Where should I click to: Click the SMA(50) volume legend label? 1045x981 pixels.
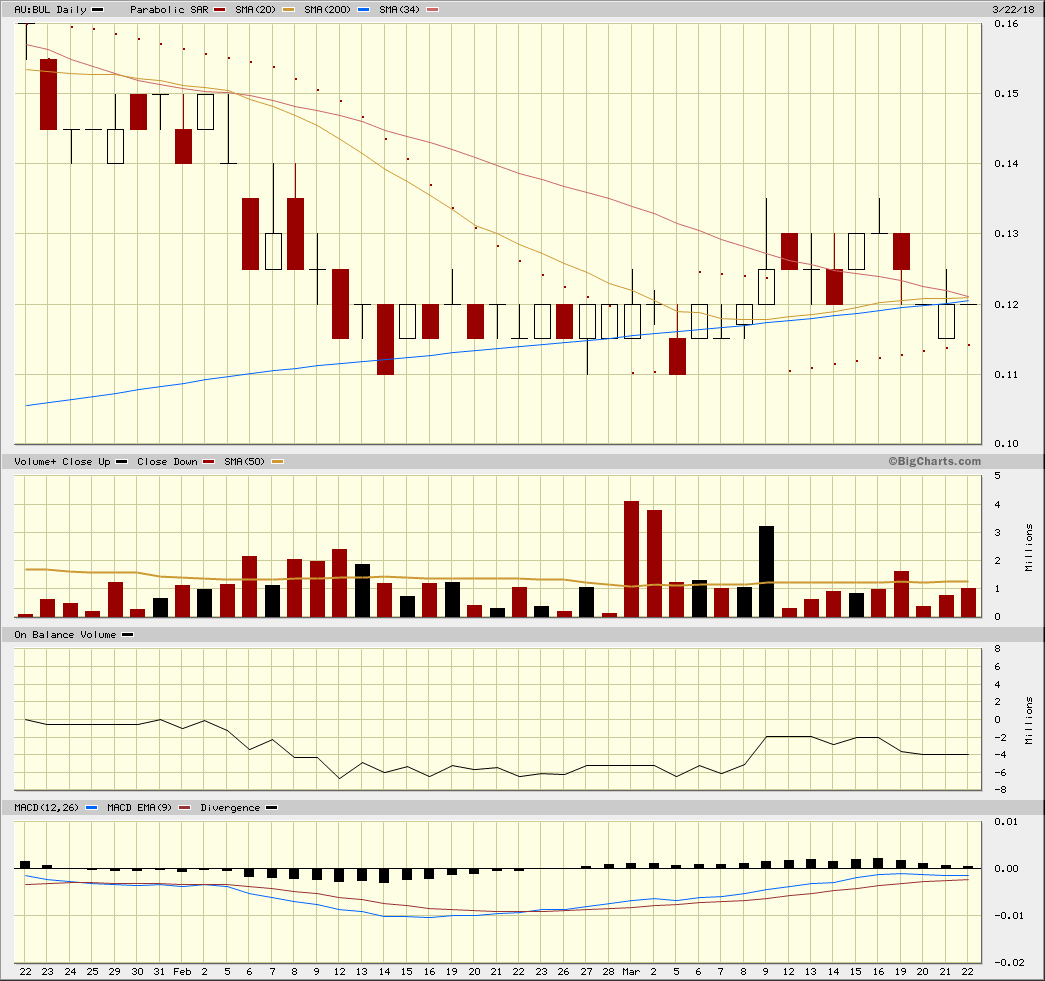click(245, 462)
